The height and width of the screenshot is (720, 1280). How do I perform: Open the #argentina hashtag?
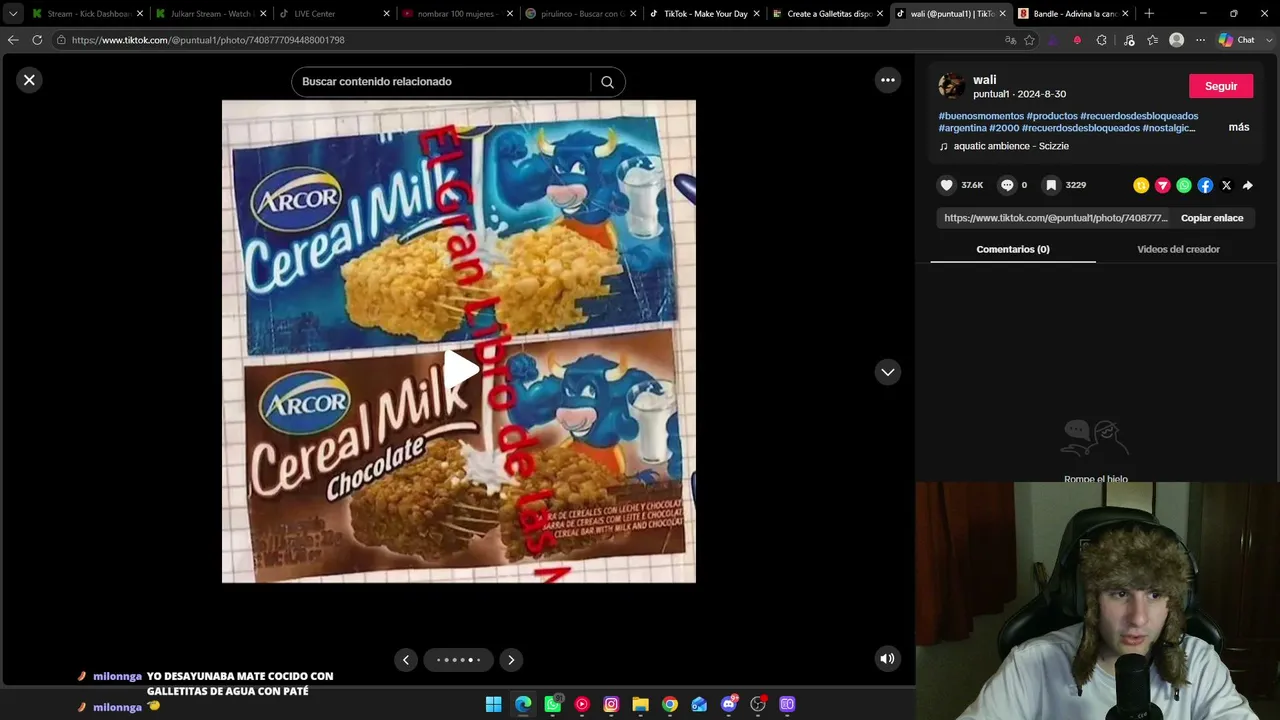tap(962, 128)
